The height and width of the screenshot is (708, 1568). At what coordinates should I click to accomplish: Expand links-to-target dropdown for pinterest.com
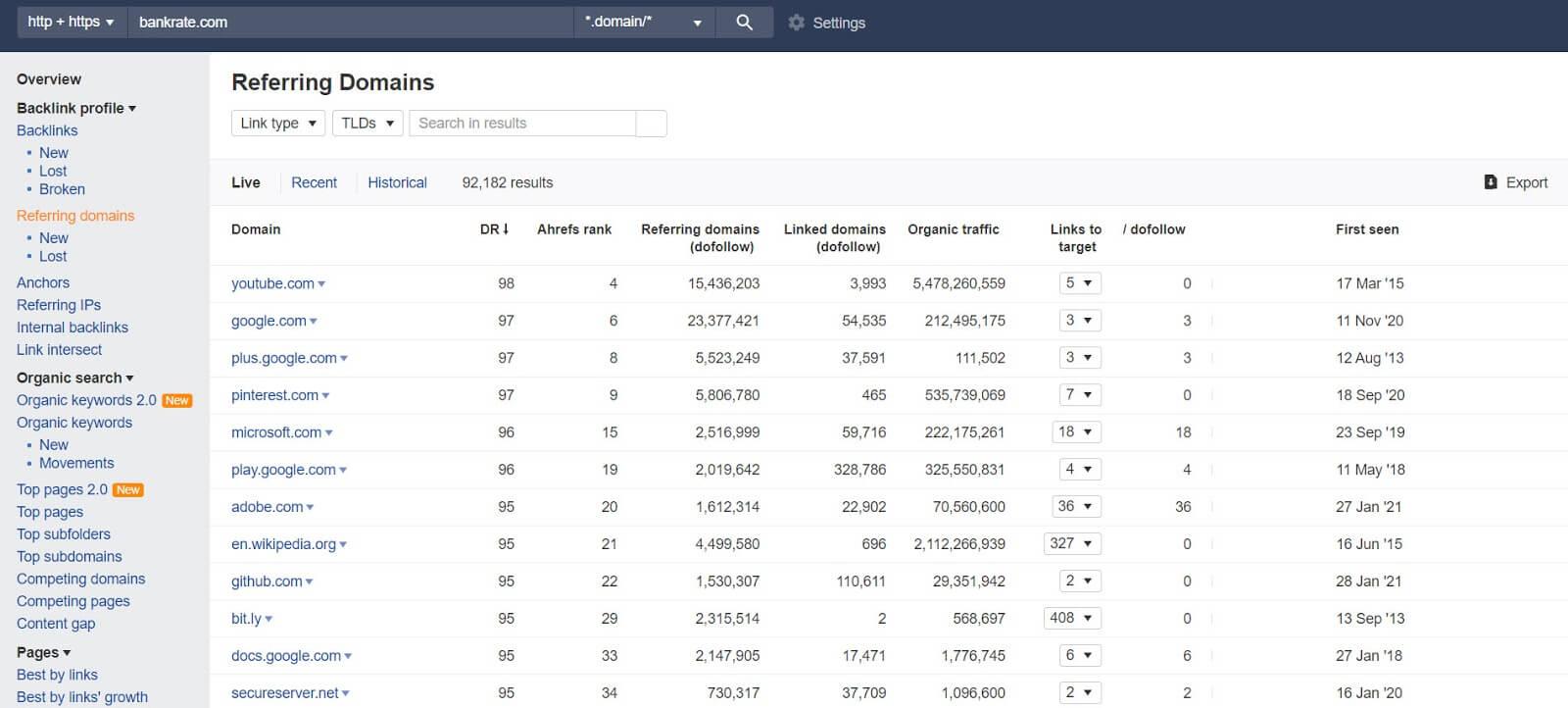point(1080,395)
